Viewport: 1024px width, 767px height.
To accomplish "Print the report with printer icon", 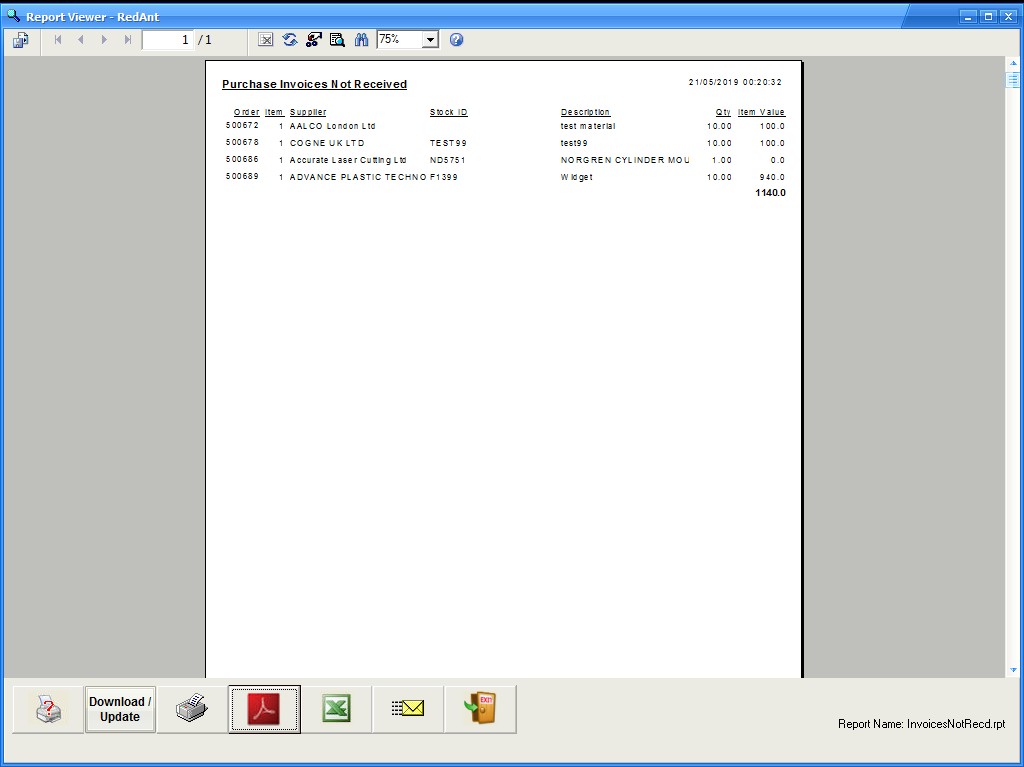I will point(192,709).
